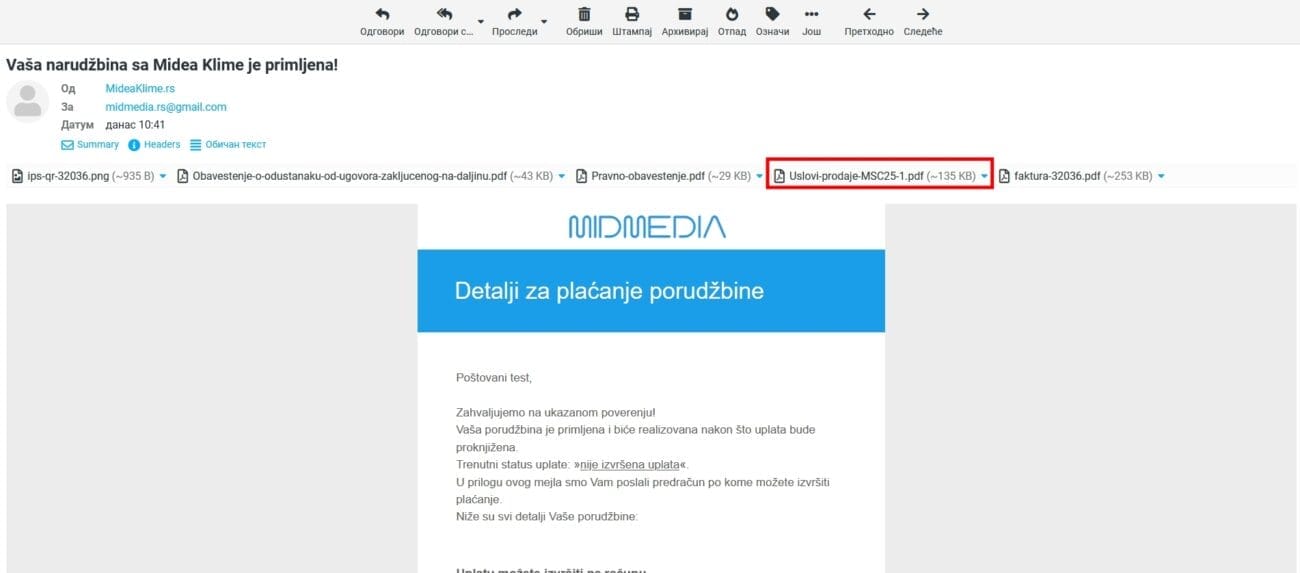The height and width of the screenshot is (573, 1300).
Task: Click the text Niže su svi detalji Vaše porudžbine:
Action: click(x=546, y=516)
